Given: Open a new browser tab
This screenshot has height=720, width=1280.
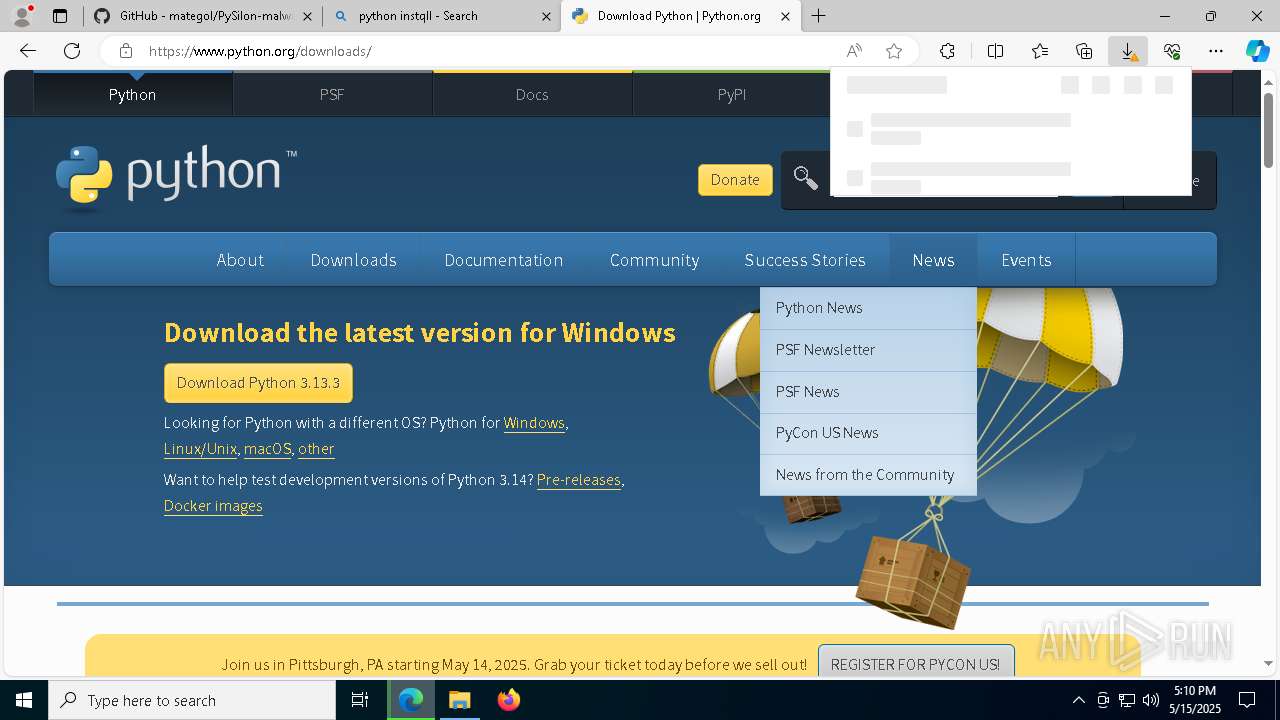Looking at the screenshot, I should pyautogui.click(x=818, y=16).
